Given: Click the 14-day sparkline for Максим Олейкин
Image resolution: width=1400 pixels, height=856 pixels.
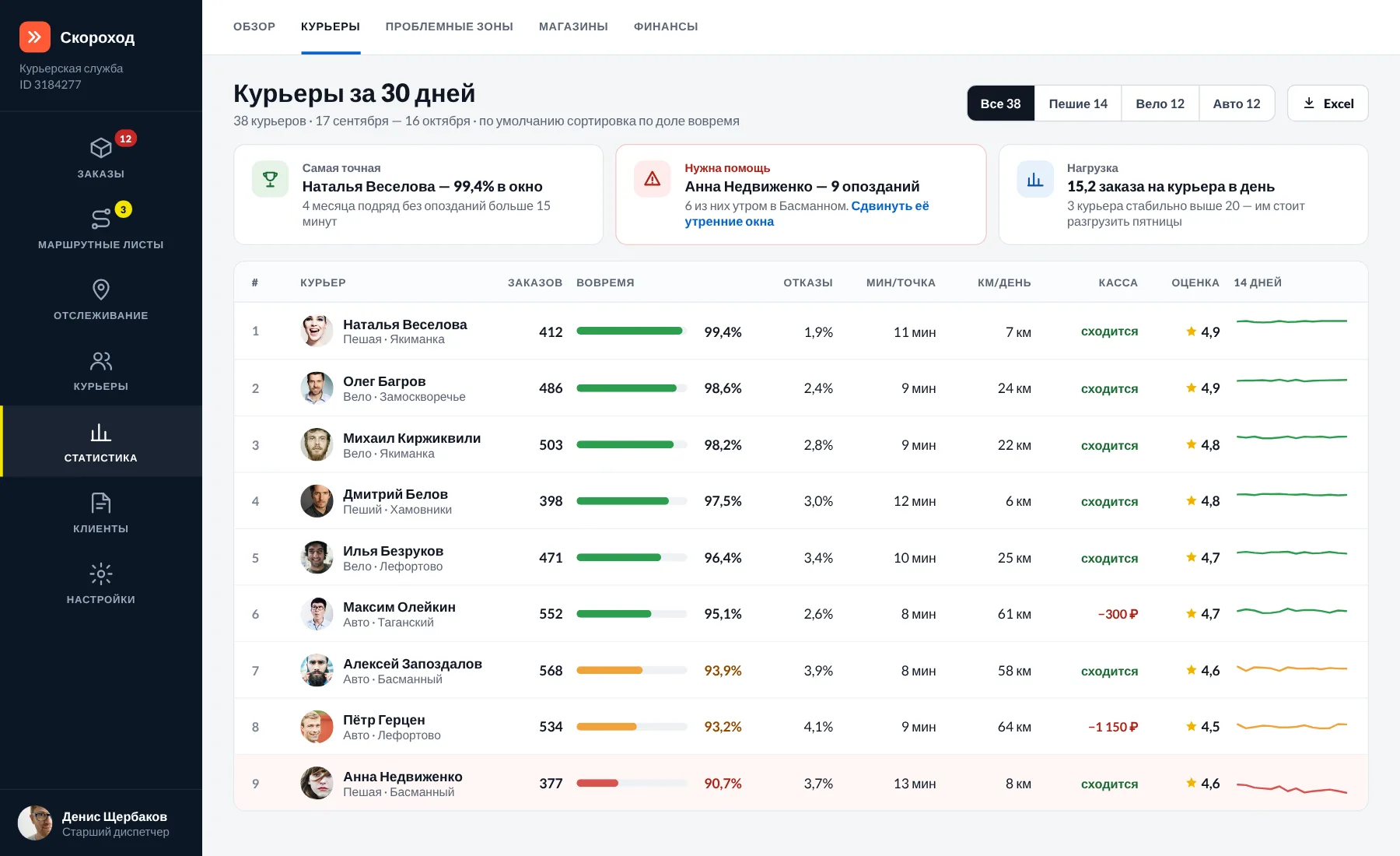Looking at the screenshot, I should (1292, 611).
